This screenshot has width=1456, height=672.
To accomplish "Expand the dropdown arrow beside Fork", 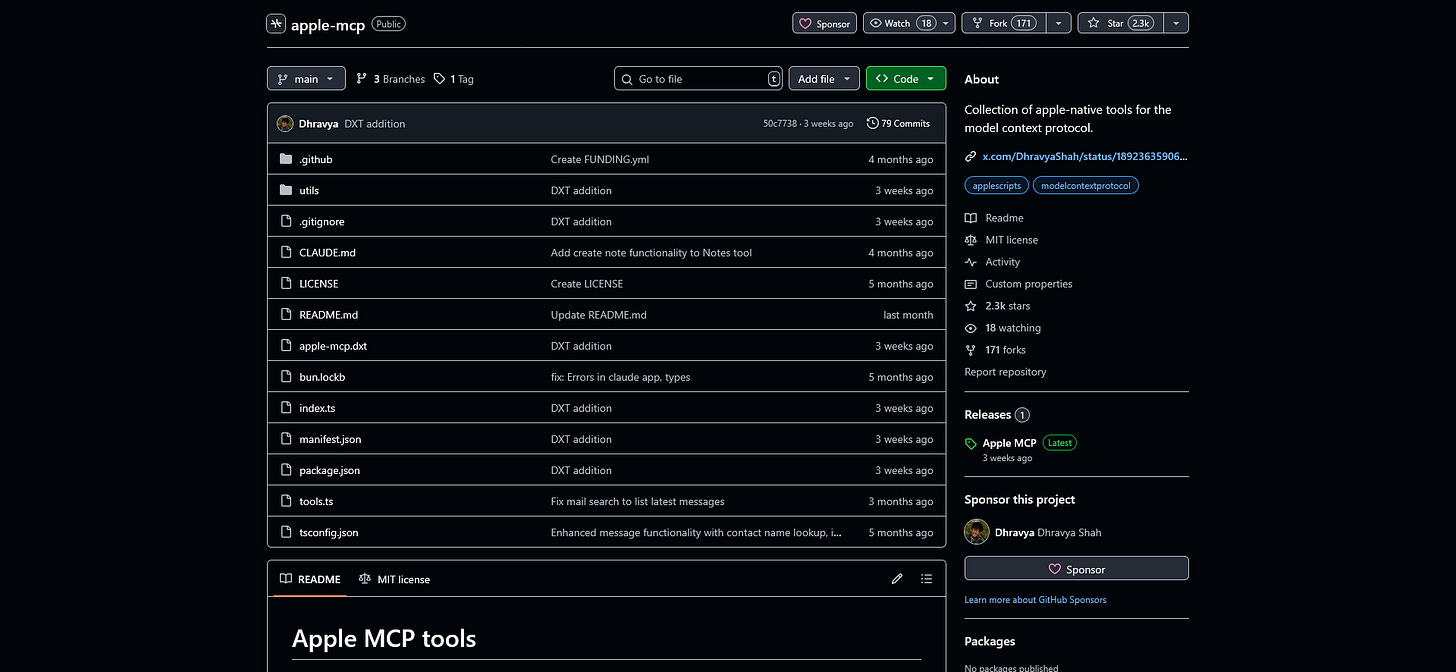I will [x=1058, y=23].
